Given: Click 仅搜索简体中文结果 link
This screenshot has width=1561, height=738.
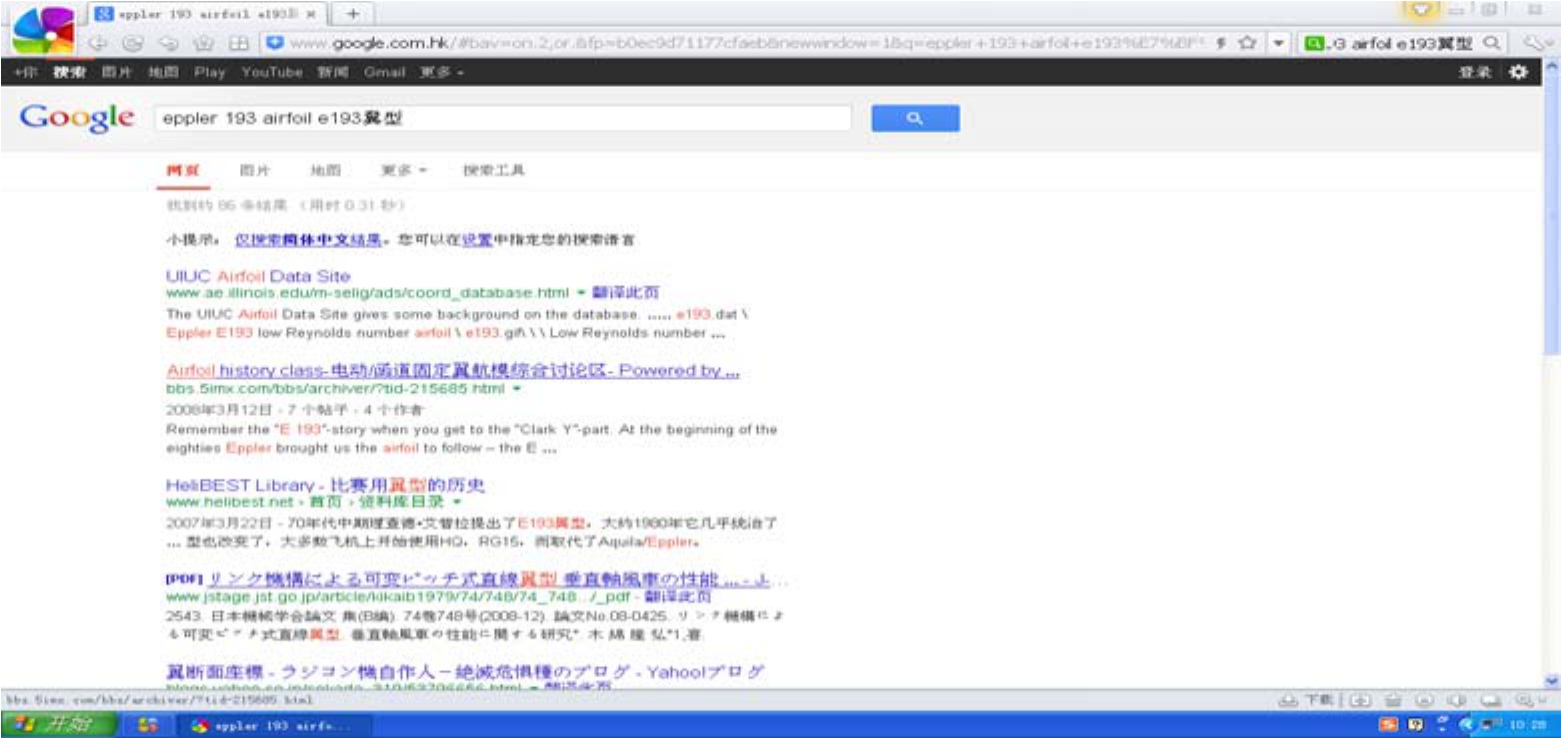Looking at the screenshot, I should pyautogui.click(x=310, y=240).
